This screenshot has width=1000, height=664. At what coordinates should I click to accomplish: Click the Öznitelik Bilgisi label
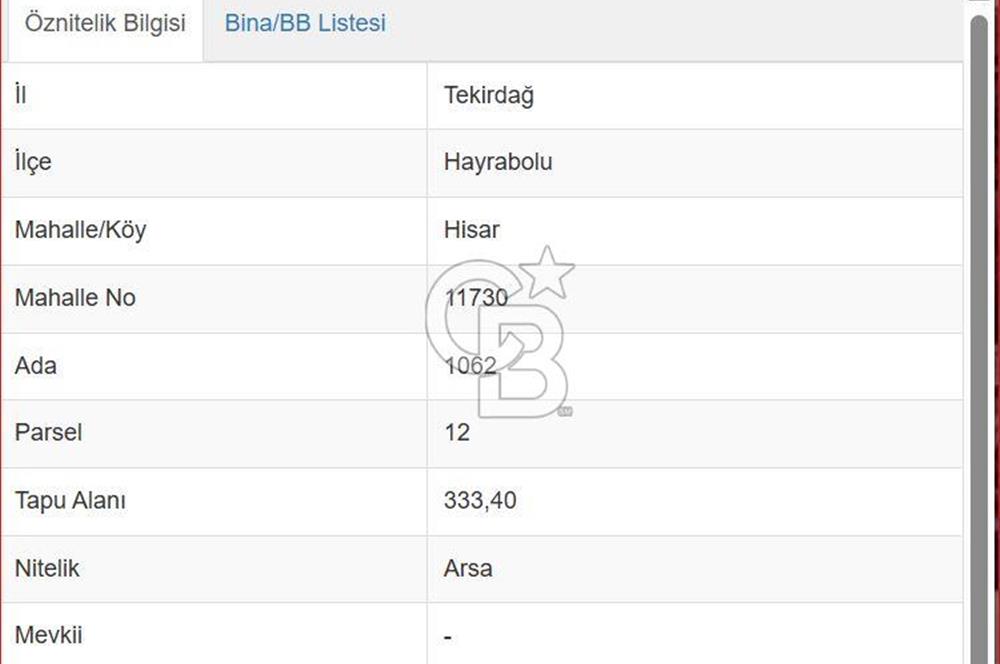(x=103, y=23)
